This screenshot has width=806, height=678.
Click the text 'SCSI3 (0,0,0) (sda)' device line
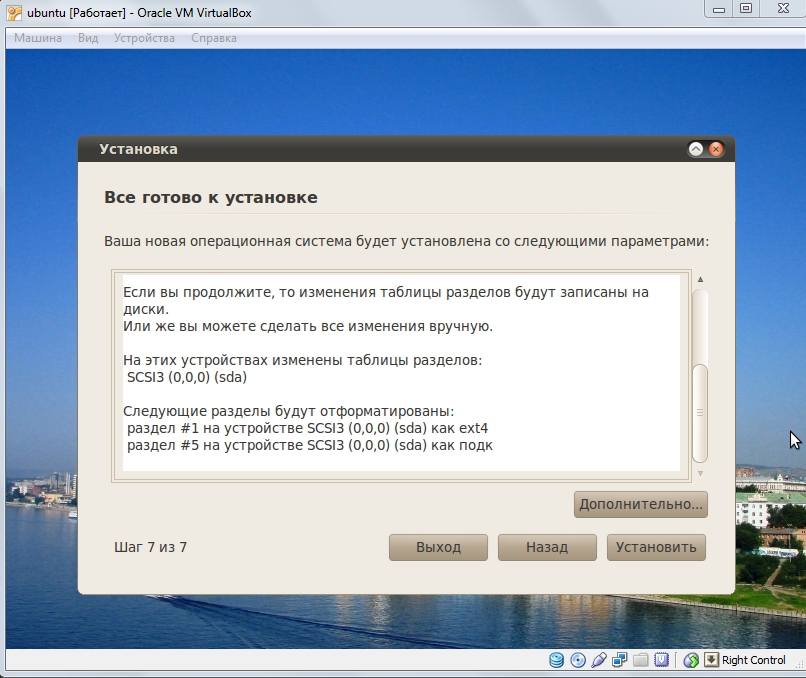(x=187, y=377)
